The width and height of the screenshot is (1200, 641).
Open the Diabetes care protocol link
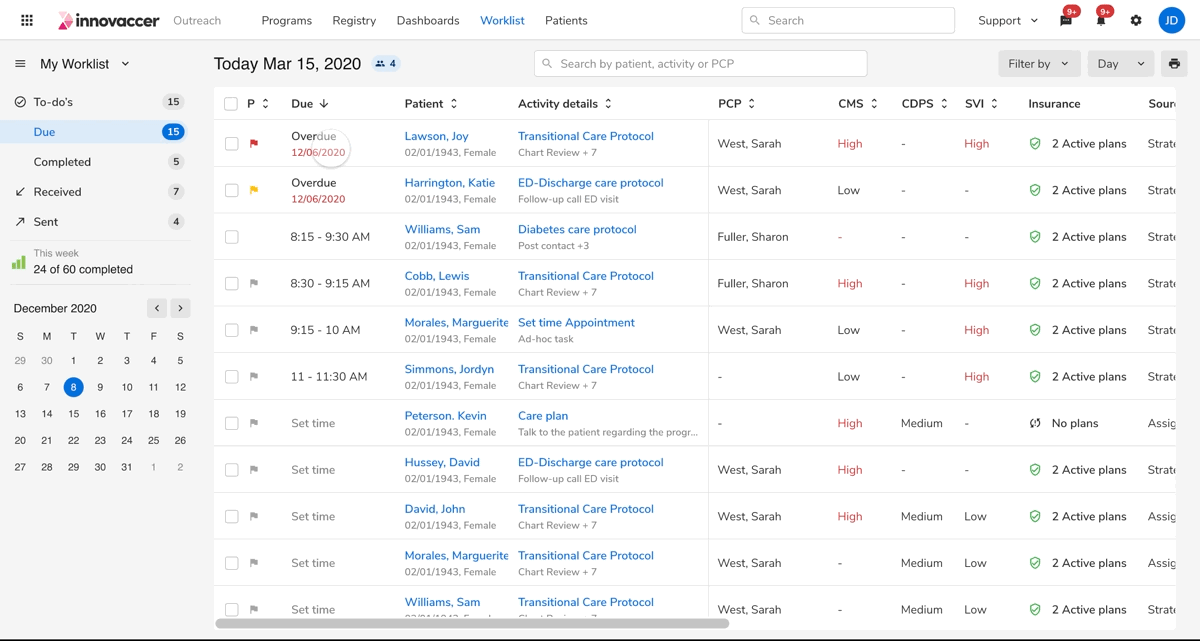[x=577, y=230]
